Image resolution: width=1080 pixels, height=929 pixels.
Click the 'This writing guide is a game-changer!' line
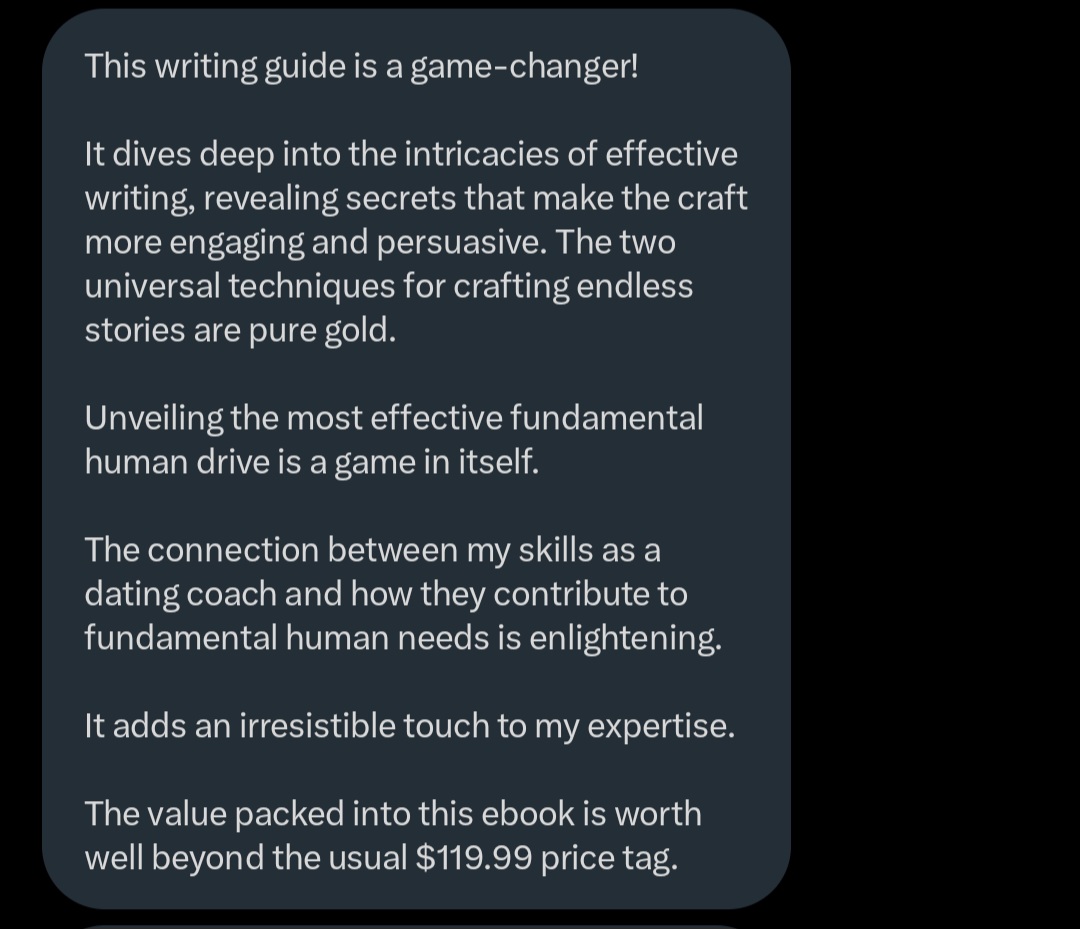[362, 67]
